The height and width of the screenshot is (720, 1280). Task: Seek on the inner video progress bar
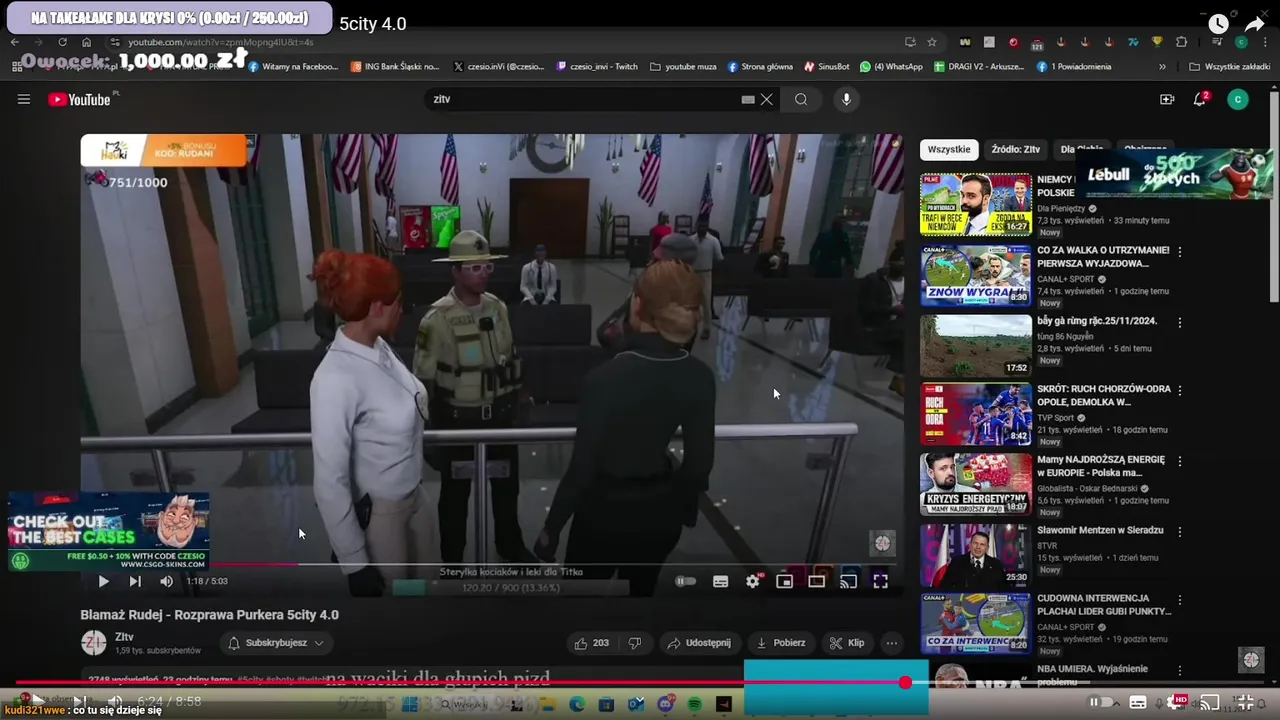click(x=492, y=564)
